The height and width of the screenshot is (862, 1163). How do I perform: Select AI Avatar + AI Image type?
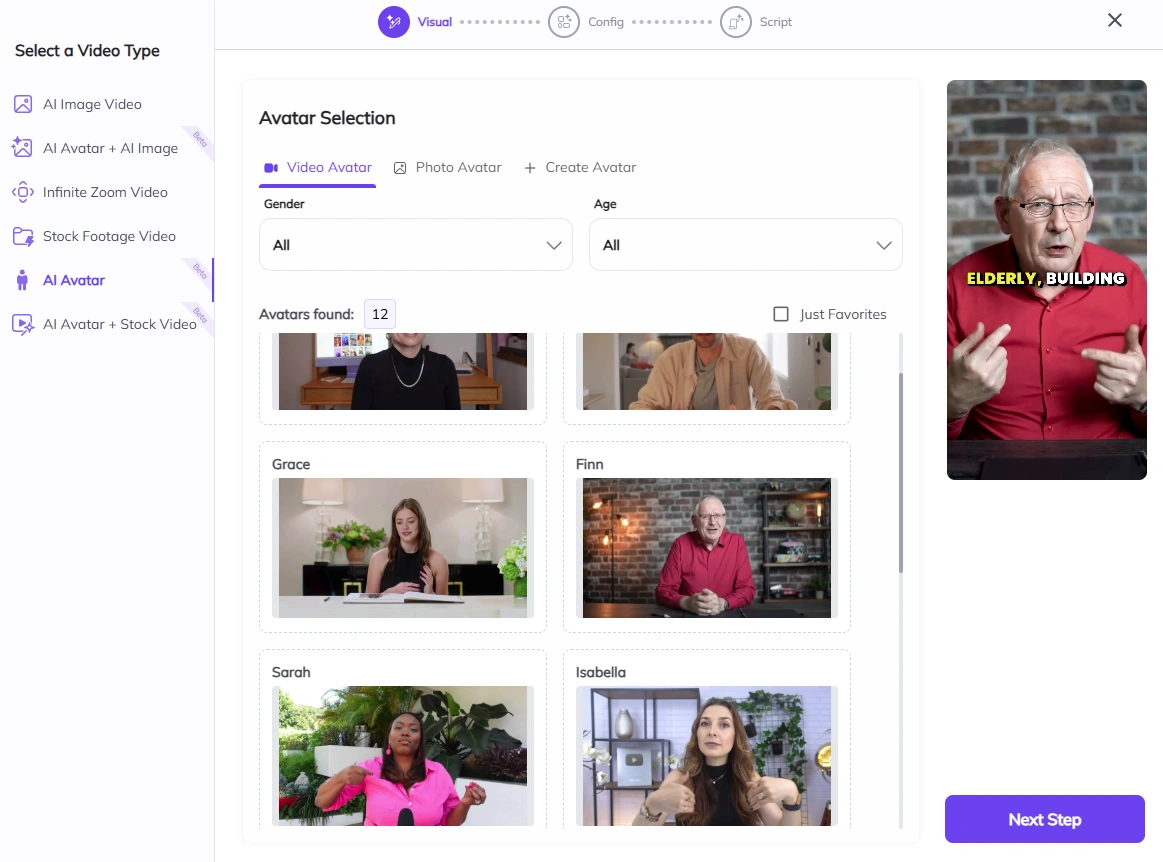point(111,148)
